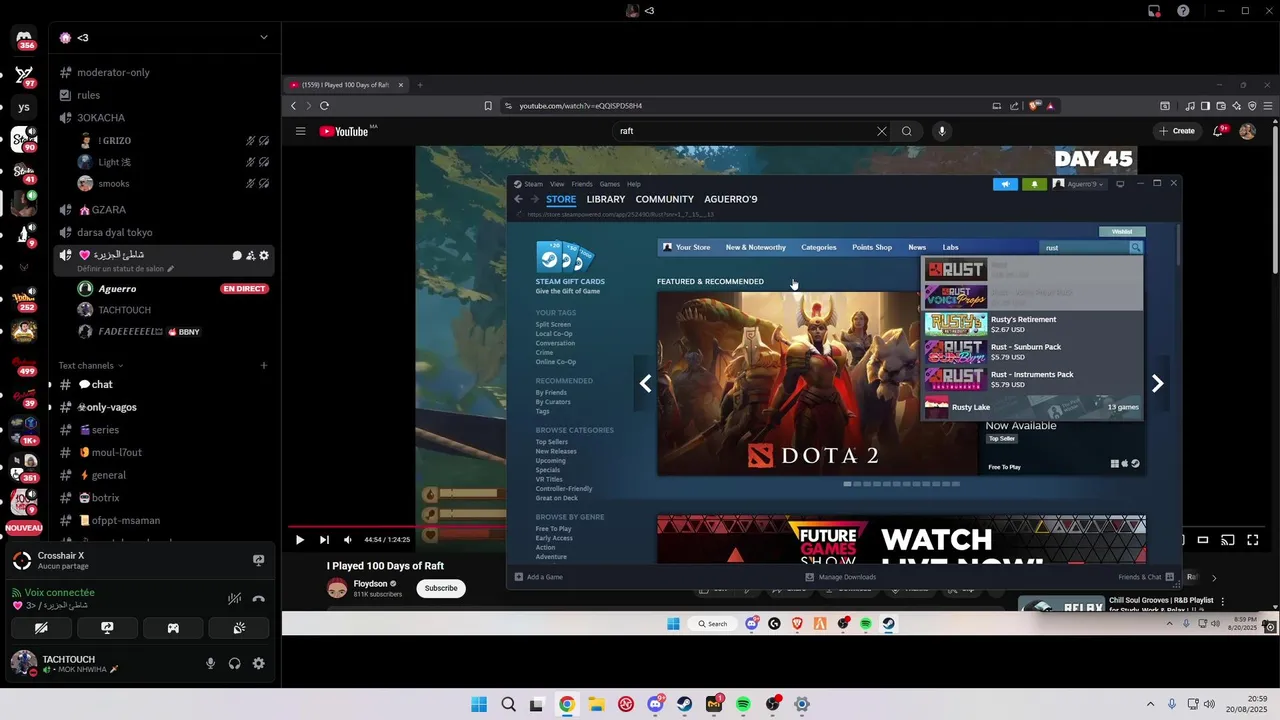The height and width of the screenshot is (720, 1280).
Task: Invite people to the active voice channel
Action: point(251,255)
